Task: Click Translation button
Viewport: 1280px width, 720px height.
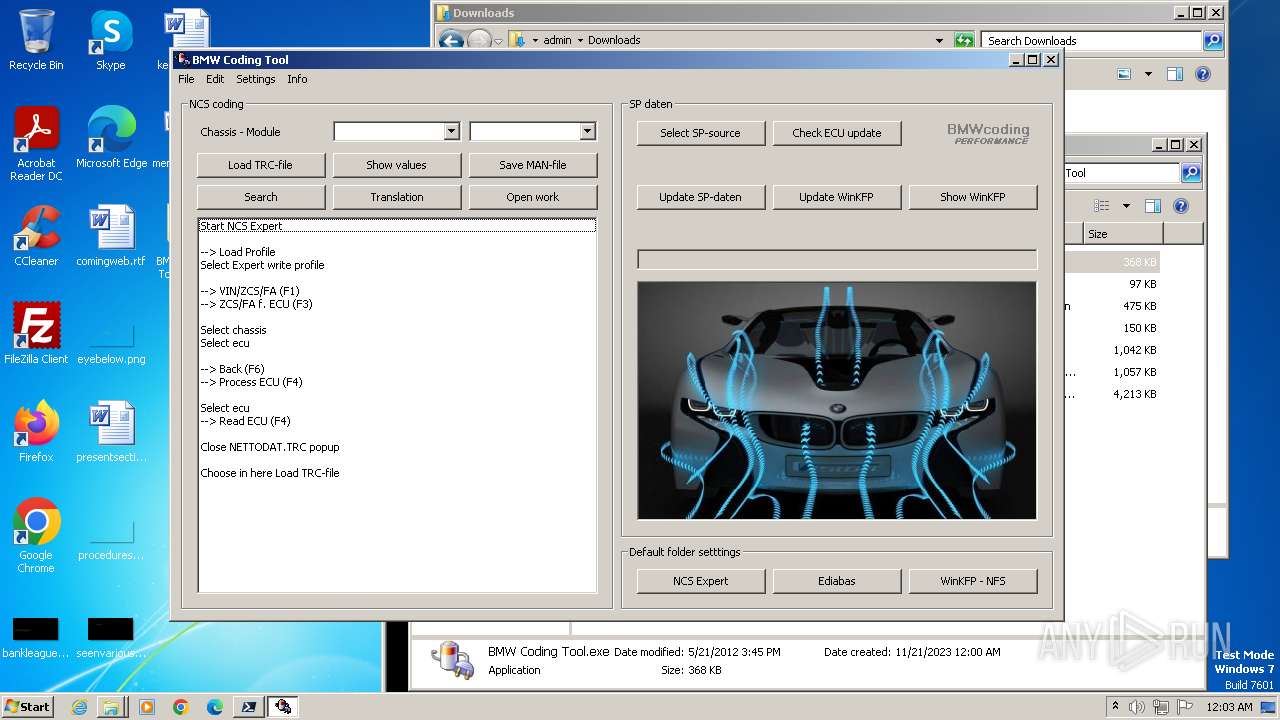Action: point(396,197)
